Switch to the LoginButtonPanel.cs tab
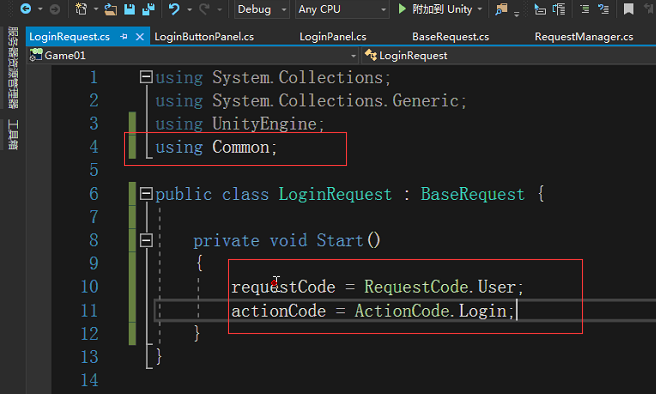Screen dimensions: 656x394 click(x=204, y=37)
